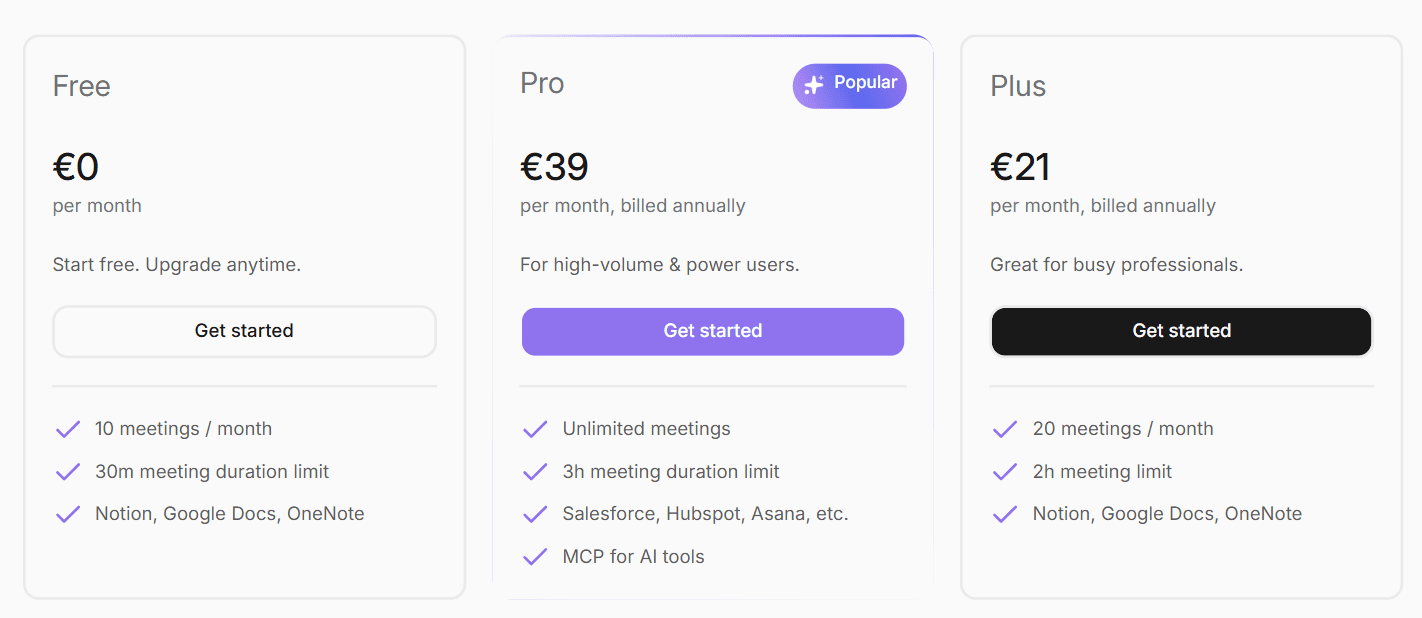Click the Unlimited meetings feature text
1422x618 pixels.
(x=646, y=429)
